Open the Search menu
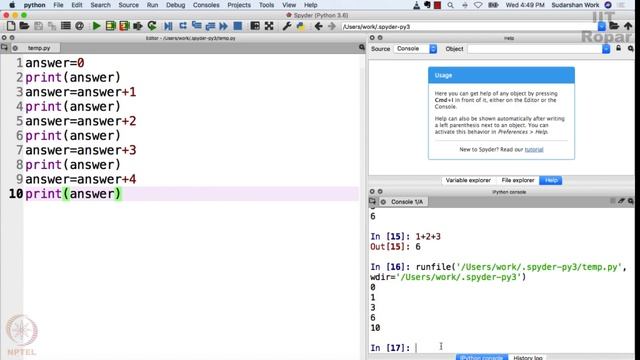 (100, 5)
